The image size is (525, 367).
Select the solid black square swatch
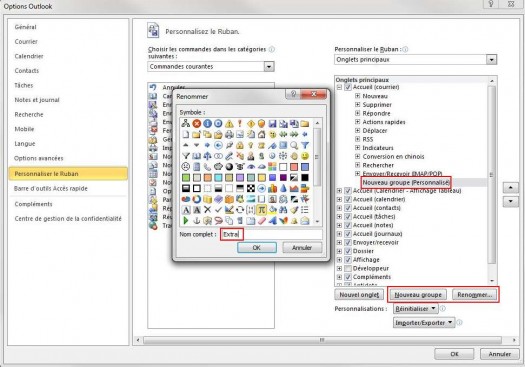coord(305,177)
